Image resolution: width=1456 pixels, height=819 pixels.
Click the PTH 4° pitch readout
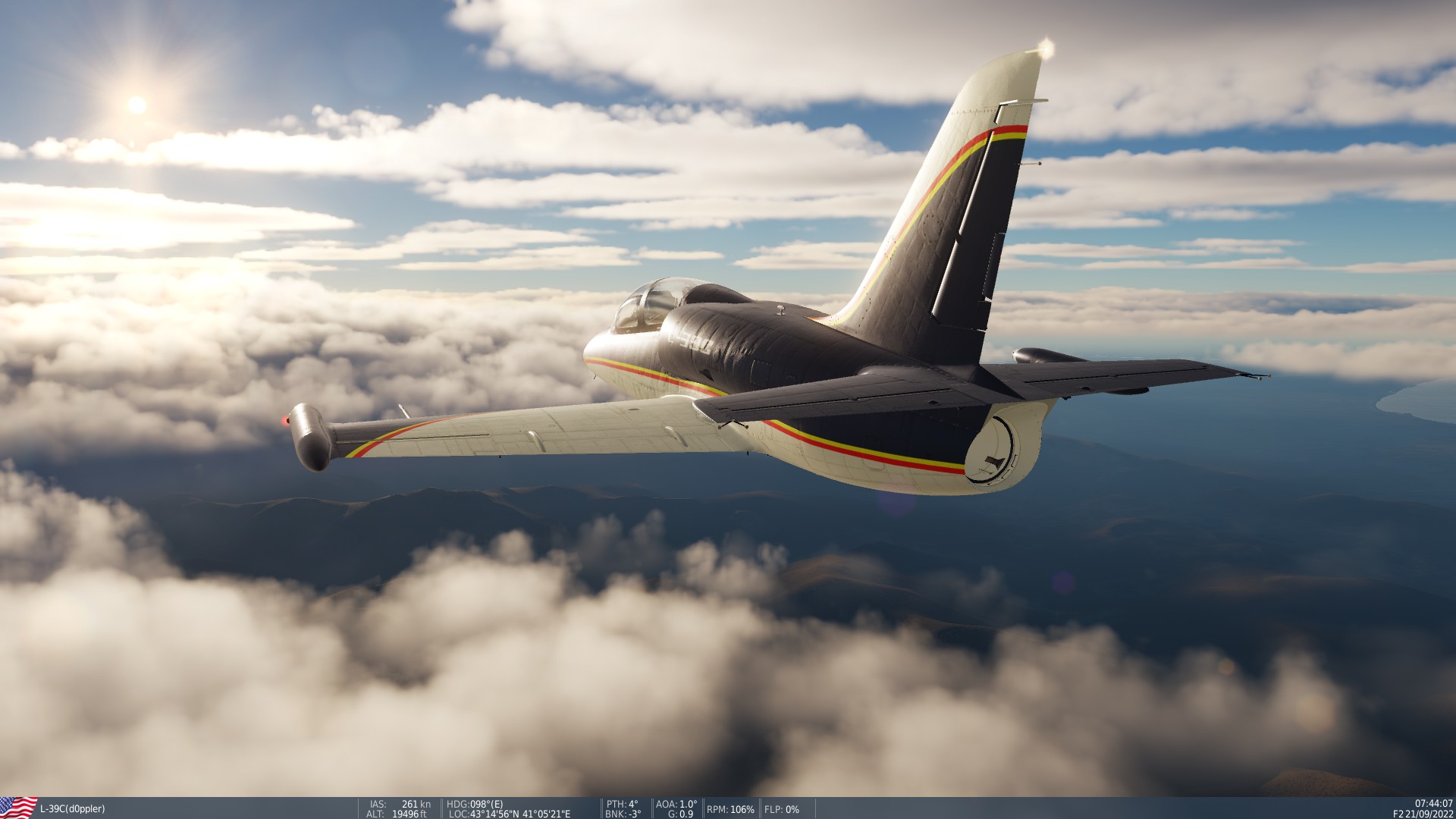(622, 804)
